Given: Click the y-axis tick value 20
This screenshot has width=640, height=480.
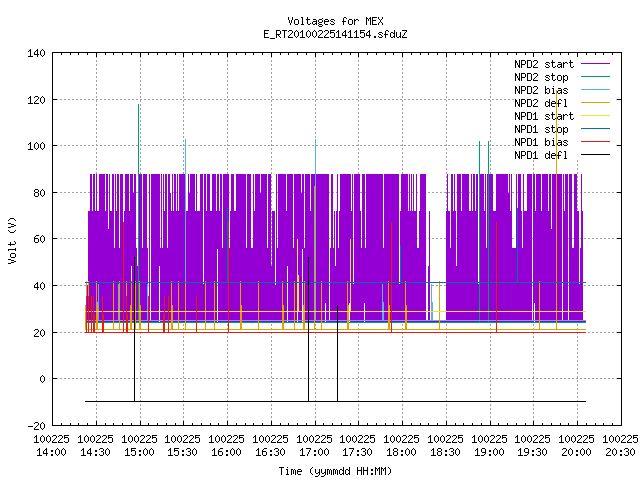Looking at the screenshot, I should coord(39,333).
